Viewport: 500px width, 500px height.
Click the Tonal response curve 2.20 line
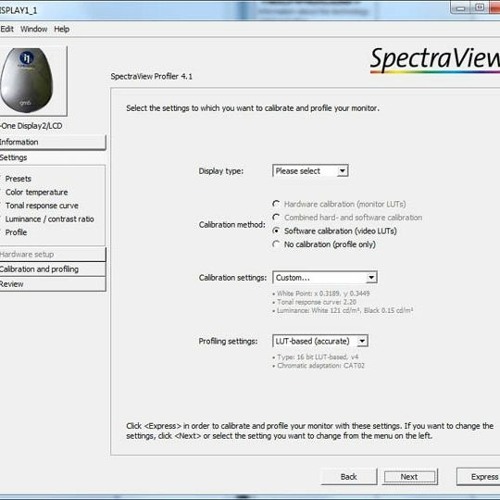pyautogui.click(x=314, y=302)
